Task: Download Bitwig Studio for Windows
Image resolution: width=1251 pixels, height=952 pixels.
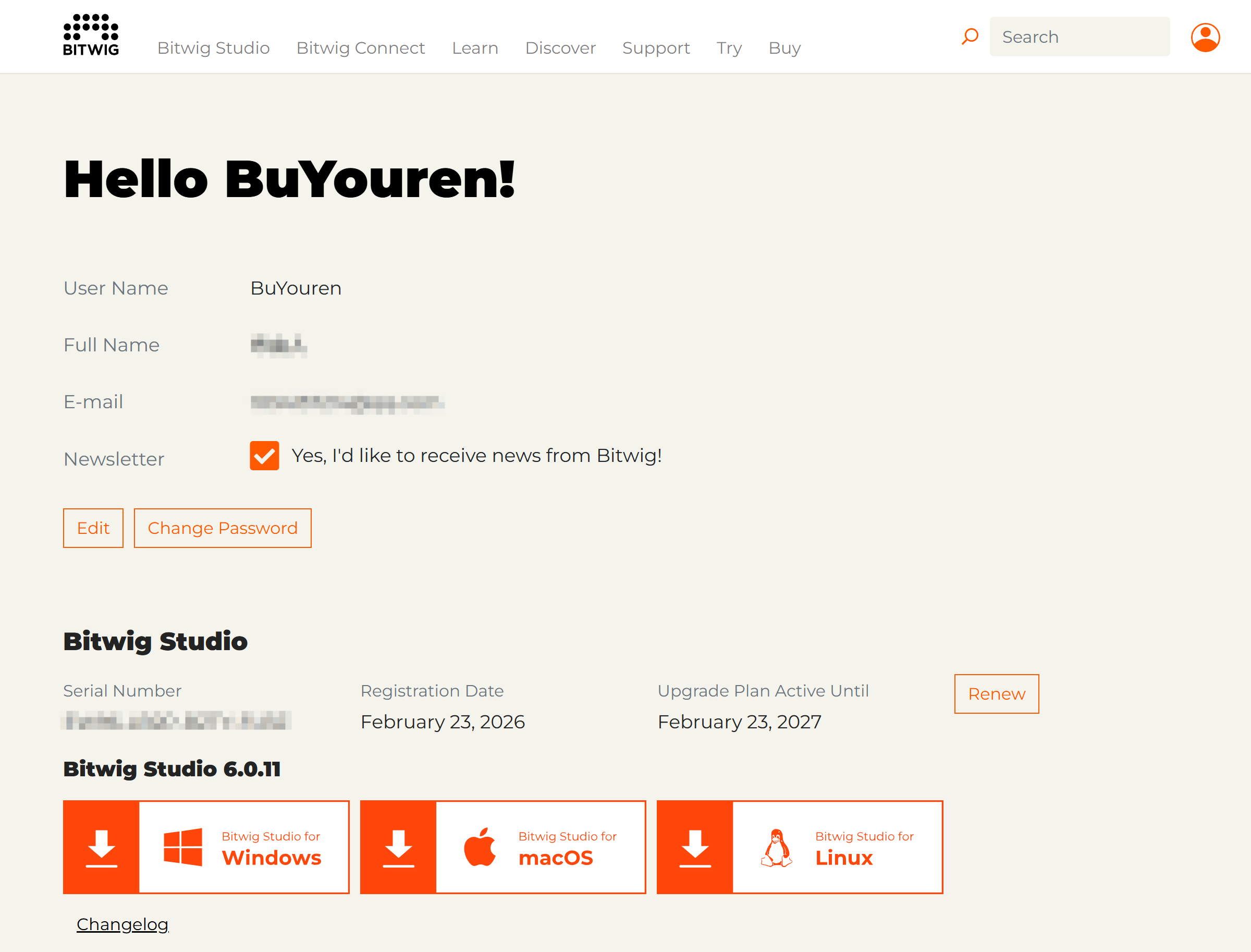Action: (x=206, y=847)
